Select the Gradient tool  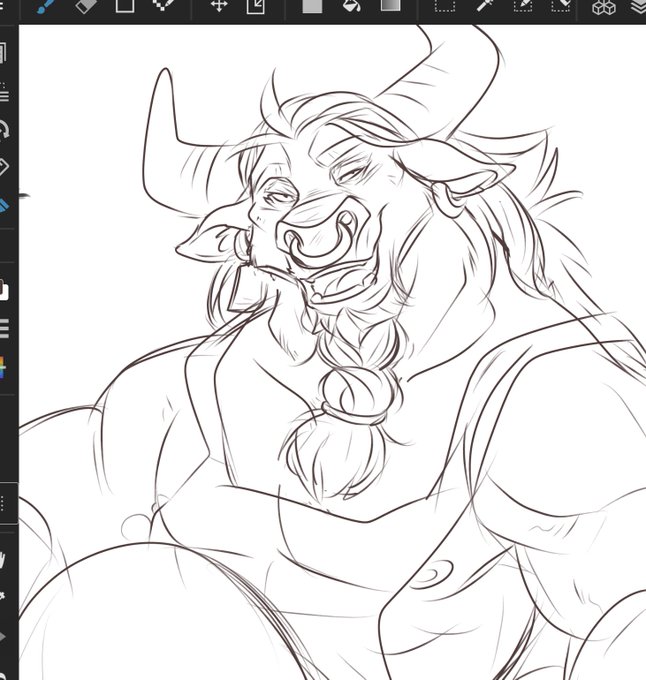[390, 5]
